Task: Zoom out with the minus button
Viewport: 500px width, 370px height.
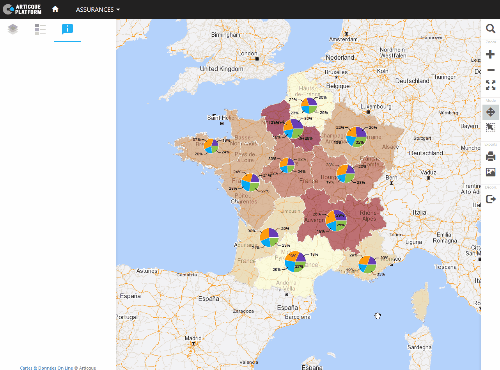Action: (490, 70)
